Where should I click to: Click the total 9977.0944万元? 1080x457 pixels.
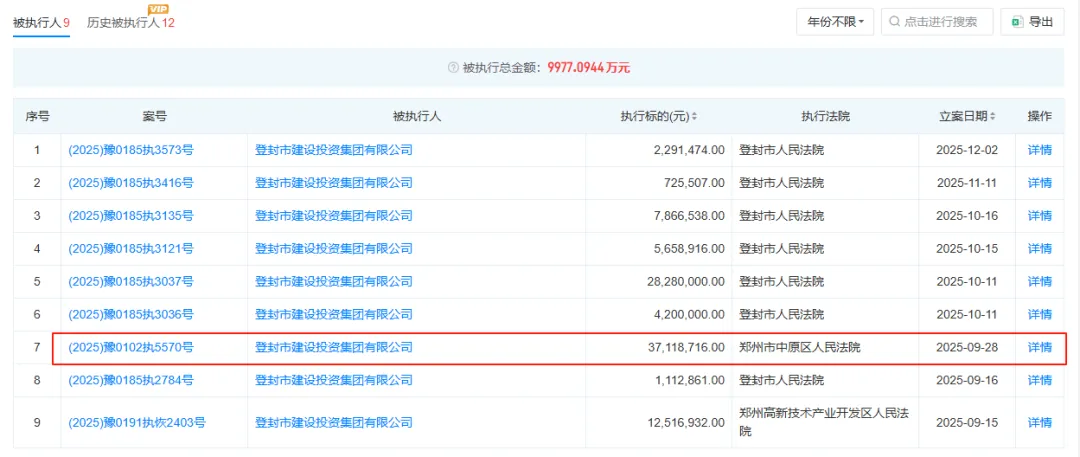tap(589, 68)
